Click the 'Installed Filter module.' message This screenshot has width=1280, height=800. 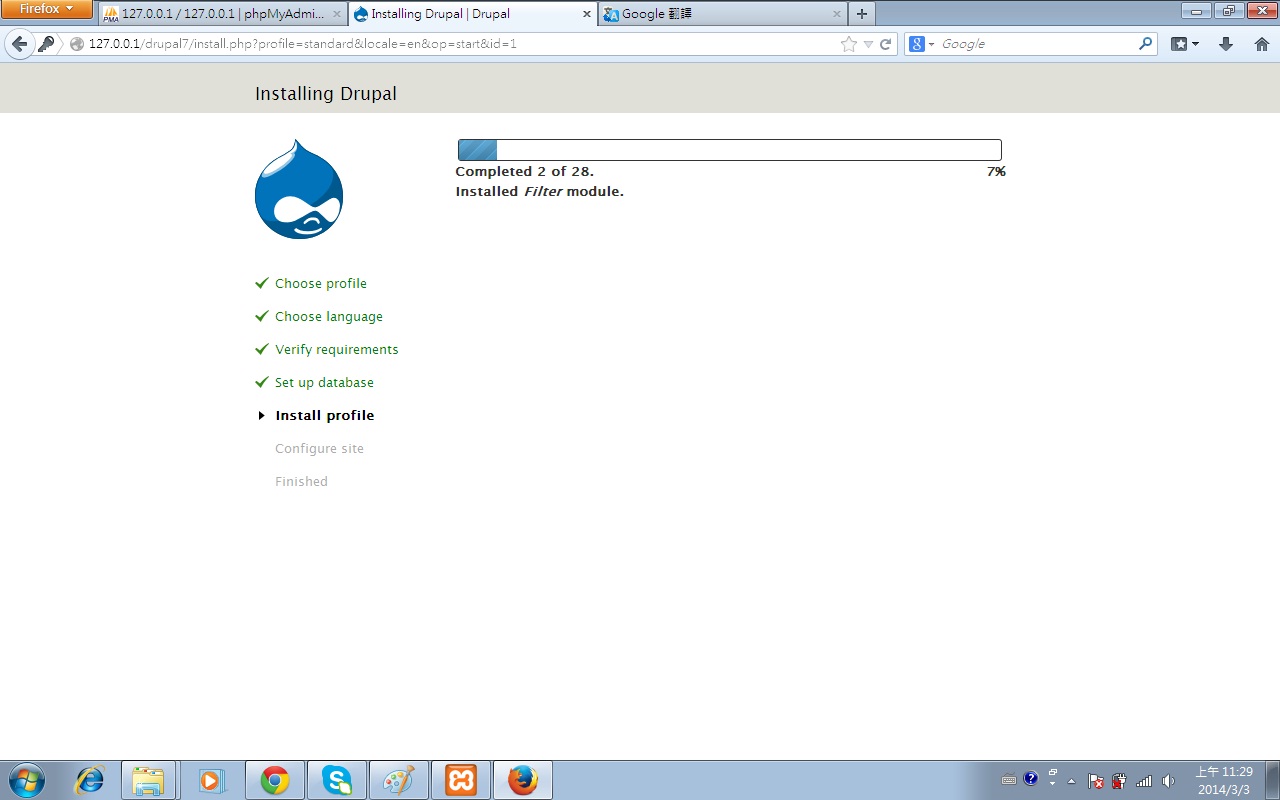pos(539,192)
